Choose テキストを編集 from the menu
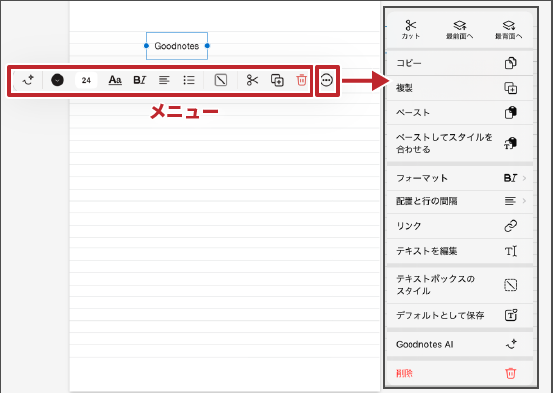Screen dimensions: 553x393 coord(460,251)
